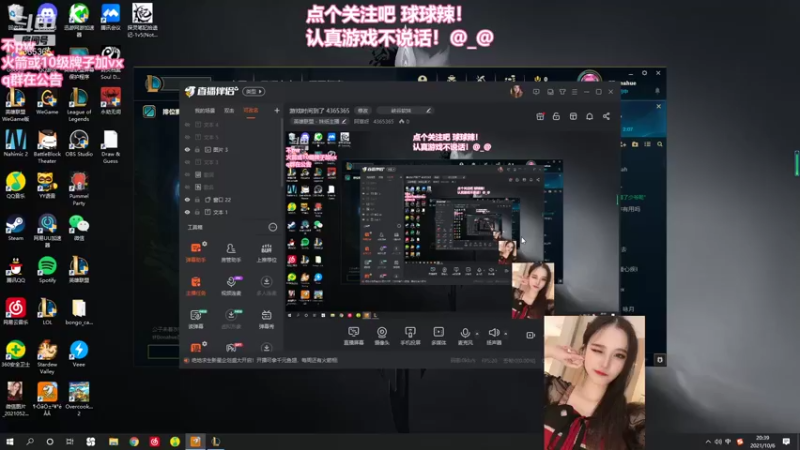Open taskbar search magnifier
The height and width of the screenshot is (450, 800).
point(30,441)
